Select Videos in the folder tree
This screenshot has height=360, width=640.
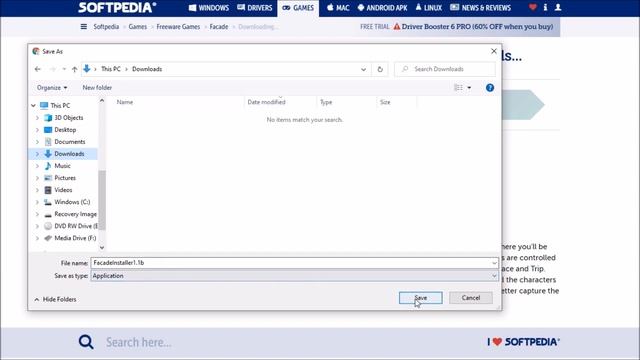click(x=63, y=190)
